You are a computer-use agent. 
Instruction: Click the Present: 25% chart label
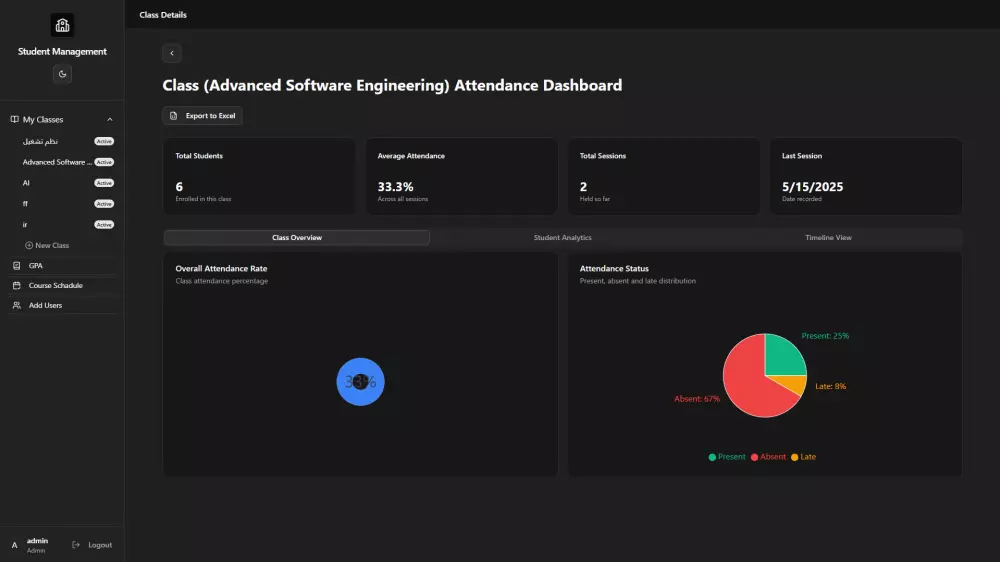[x=825, y=336]
